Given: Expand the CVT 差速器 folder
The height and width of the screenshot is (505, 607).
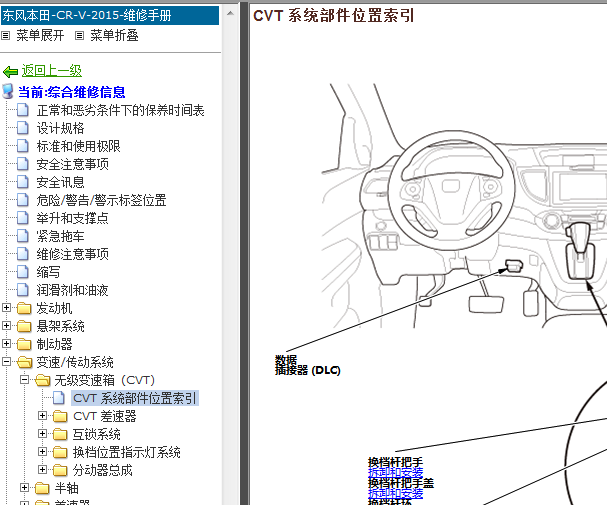Looking at the screenshot, I should pos(42,416).
